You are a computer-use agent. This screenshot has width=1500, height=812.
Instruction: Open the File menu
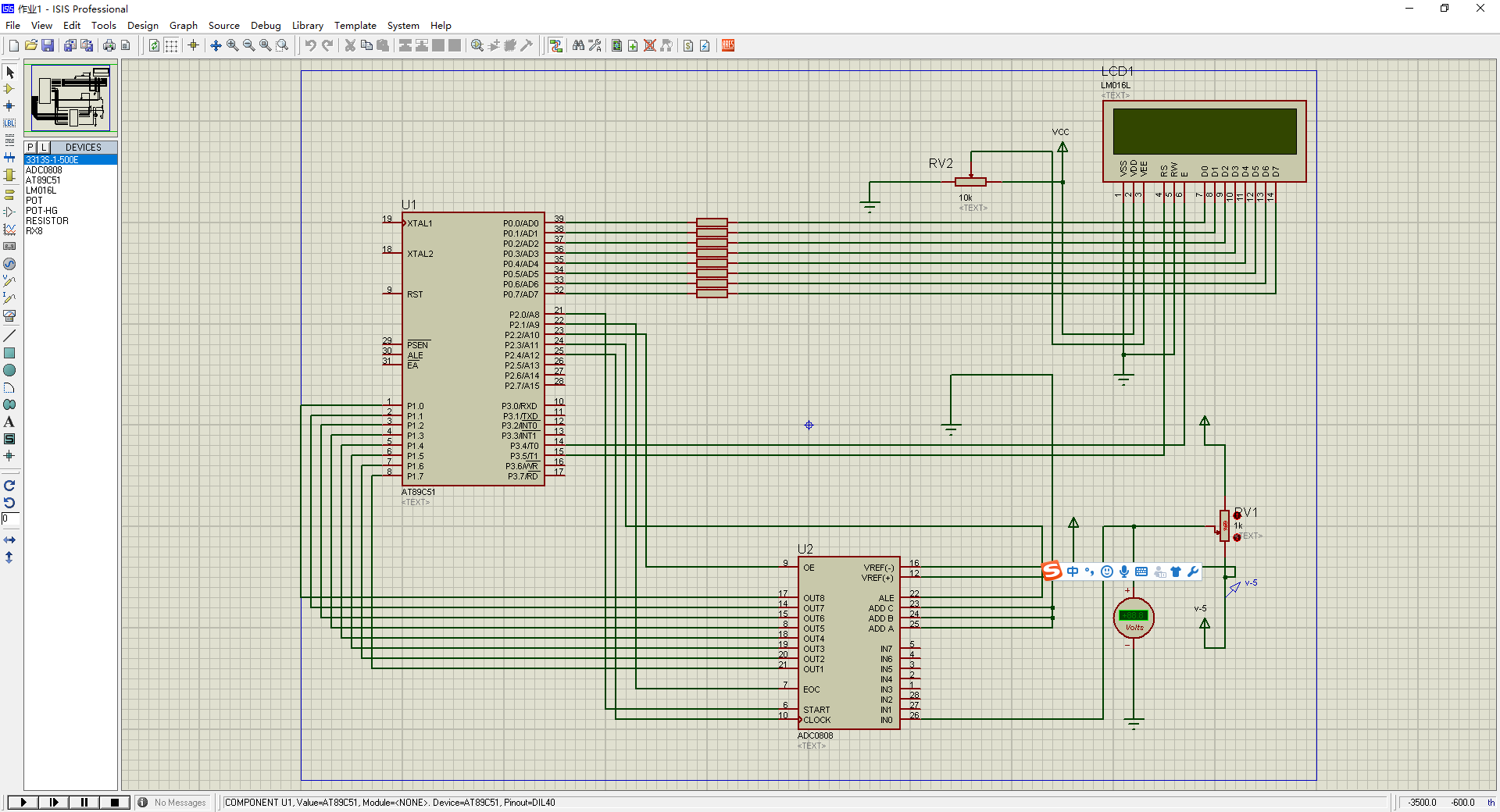[x=12, y=25]
